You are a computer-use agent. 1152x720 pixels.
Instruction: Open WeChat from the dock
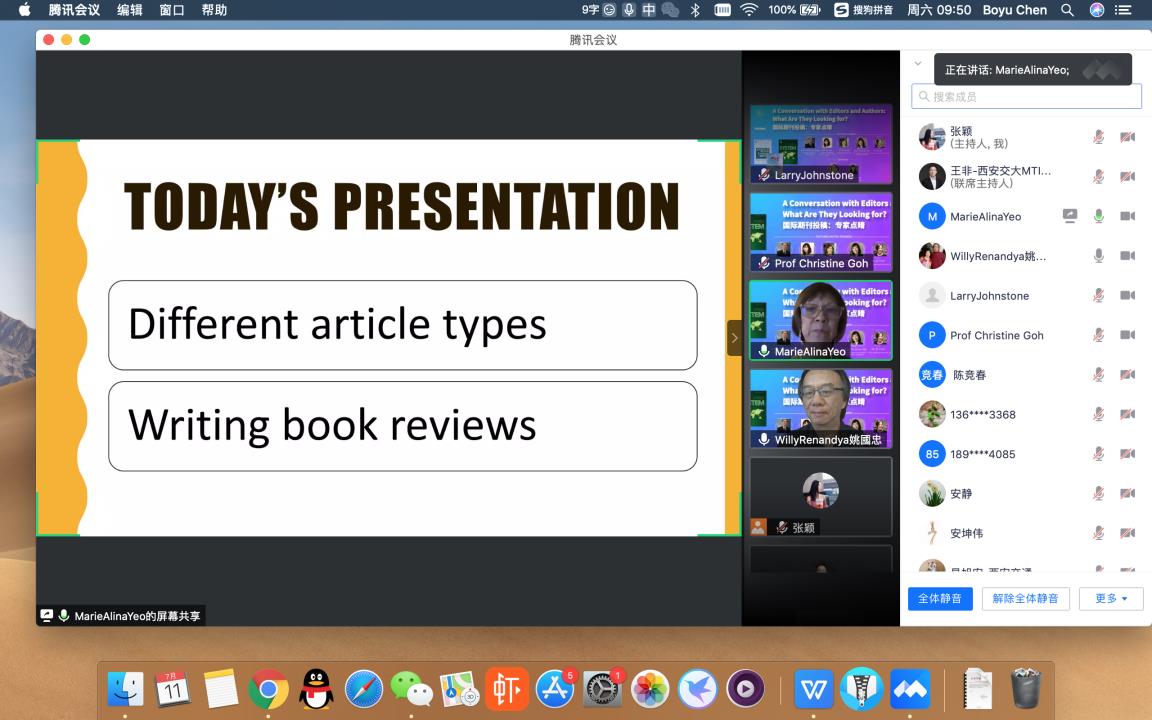[411, 688]
